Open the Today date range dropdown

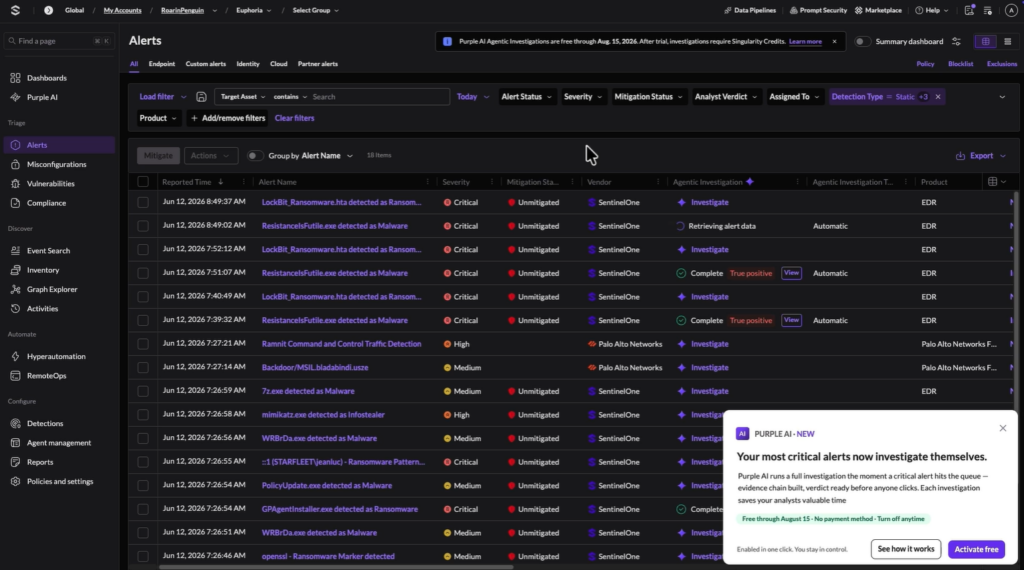pyautogui.click(x=473, y=97)
